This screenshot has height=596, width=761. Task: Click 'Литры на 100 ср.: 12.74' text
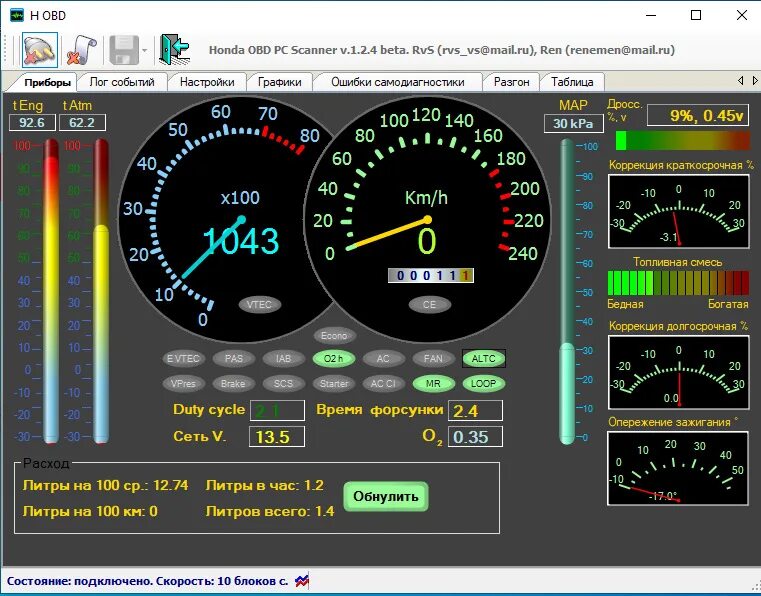click(x=105, y=485)
